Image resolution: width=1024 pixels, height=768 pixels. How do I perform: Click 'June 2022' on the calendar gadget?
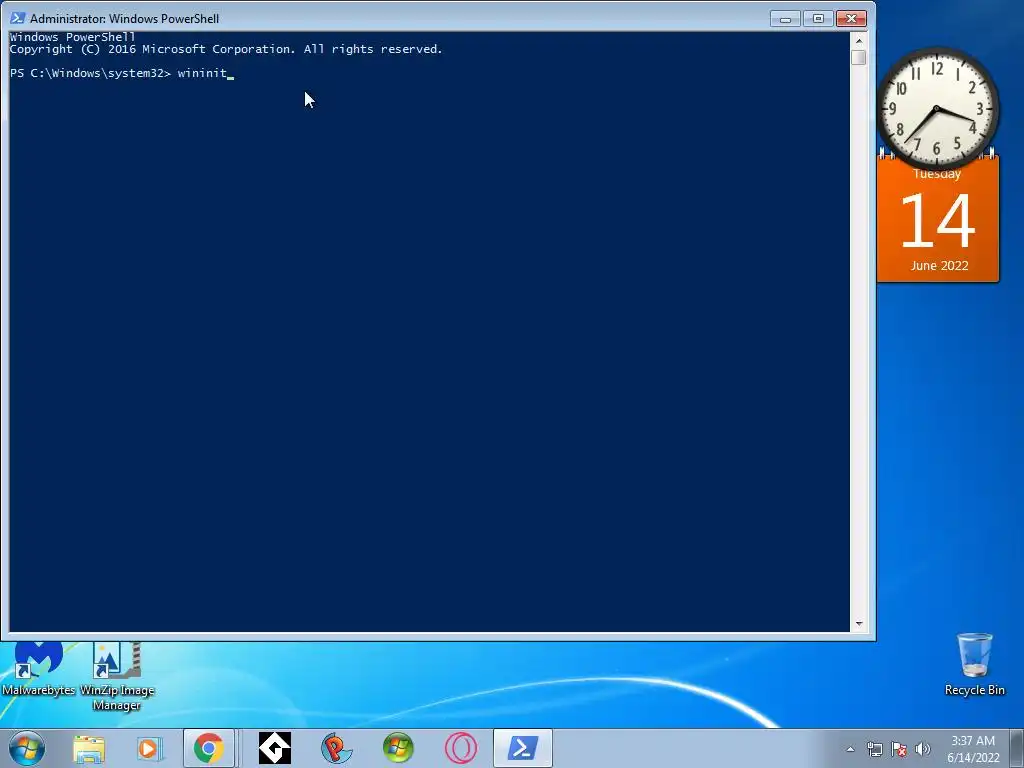tap(939, 265)
